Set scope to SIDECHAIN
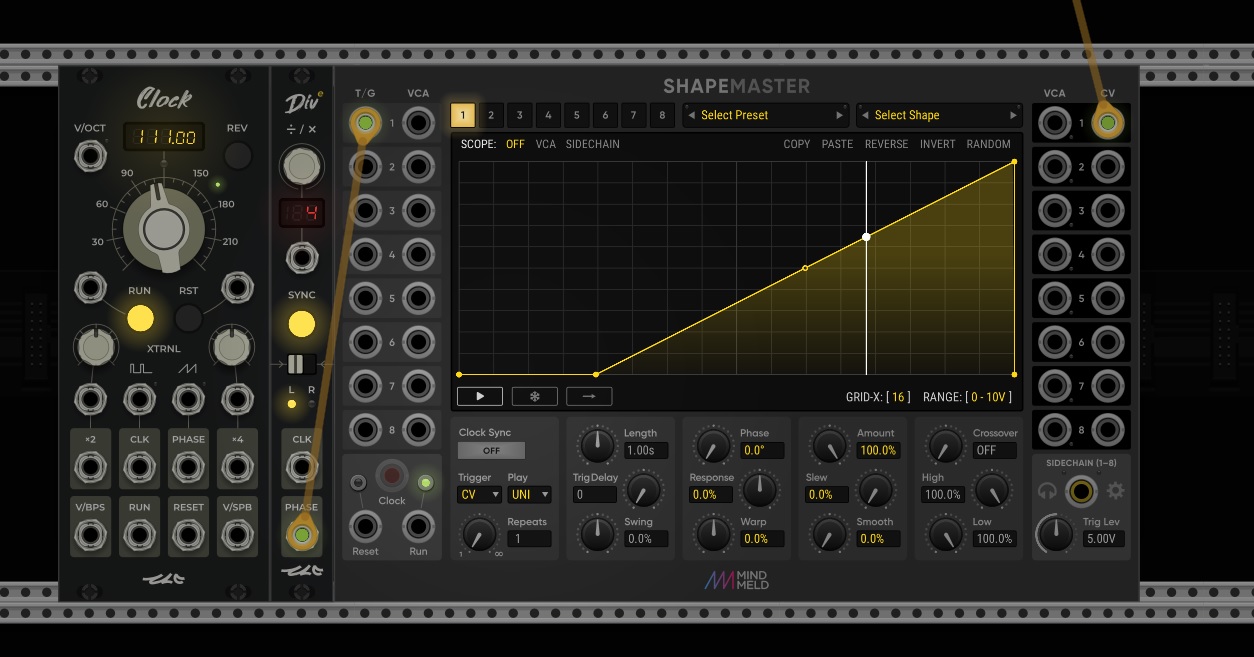 (x=593, y=144)
